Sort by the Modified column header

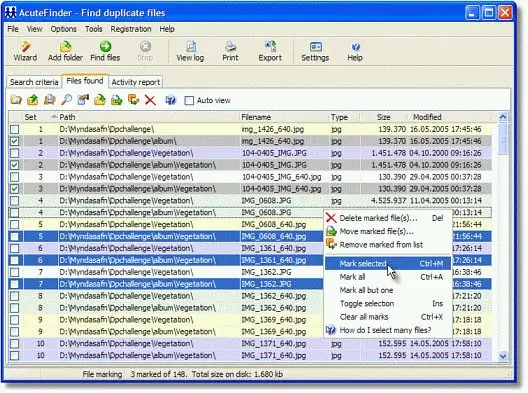(451, 117)
